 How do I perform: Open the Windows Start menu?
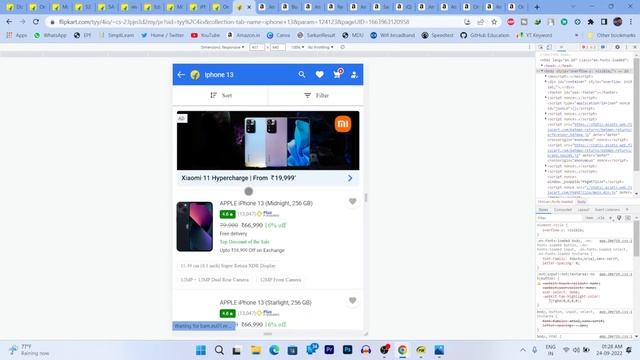point(201,350)
